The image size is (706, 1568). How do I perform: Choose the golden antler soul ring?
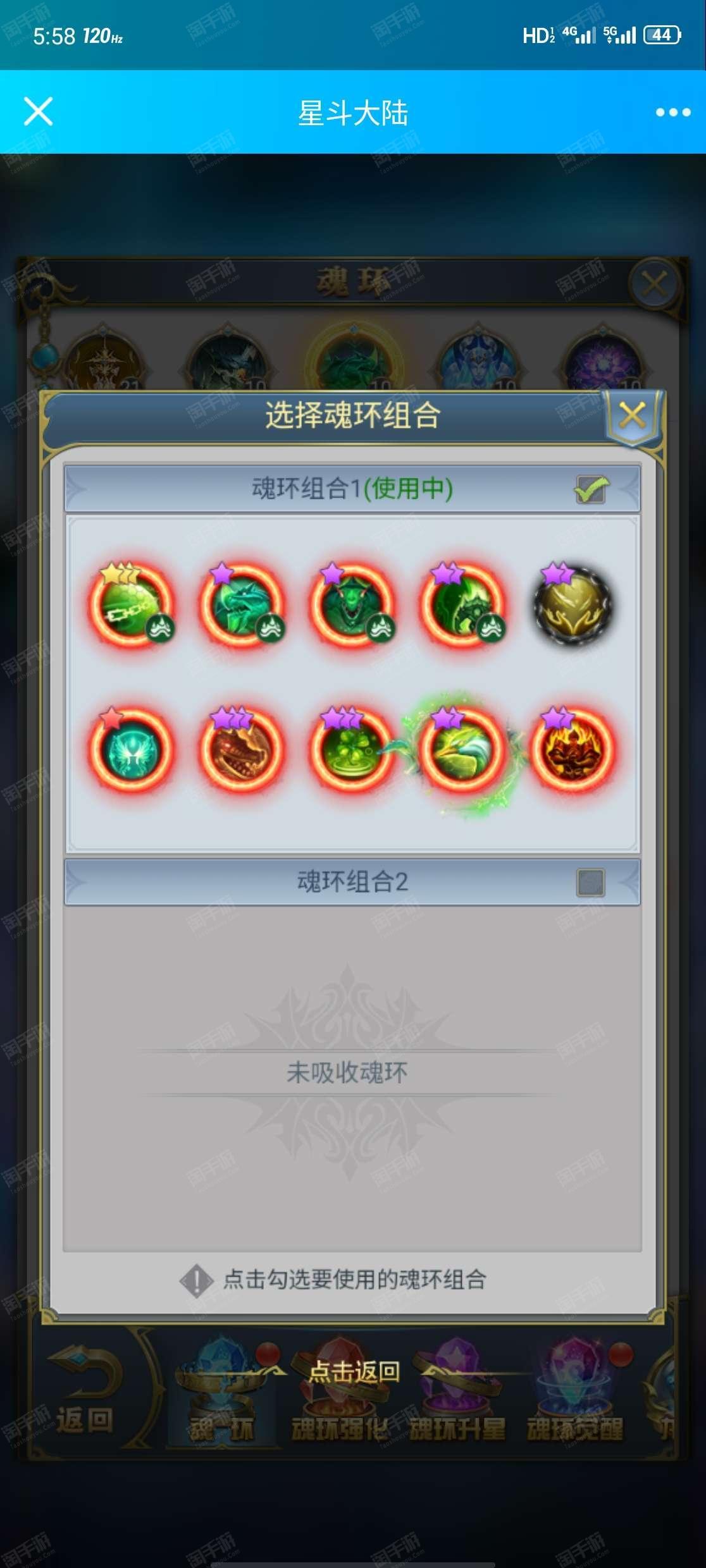tap(573, 604)
